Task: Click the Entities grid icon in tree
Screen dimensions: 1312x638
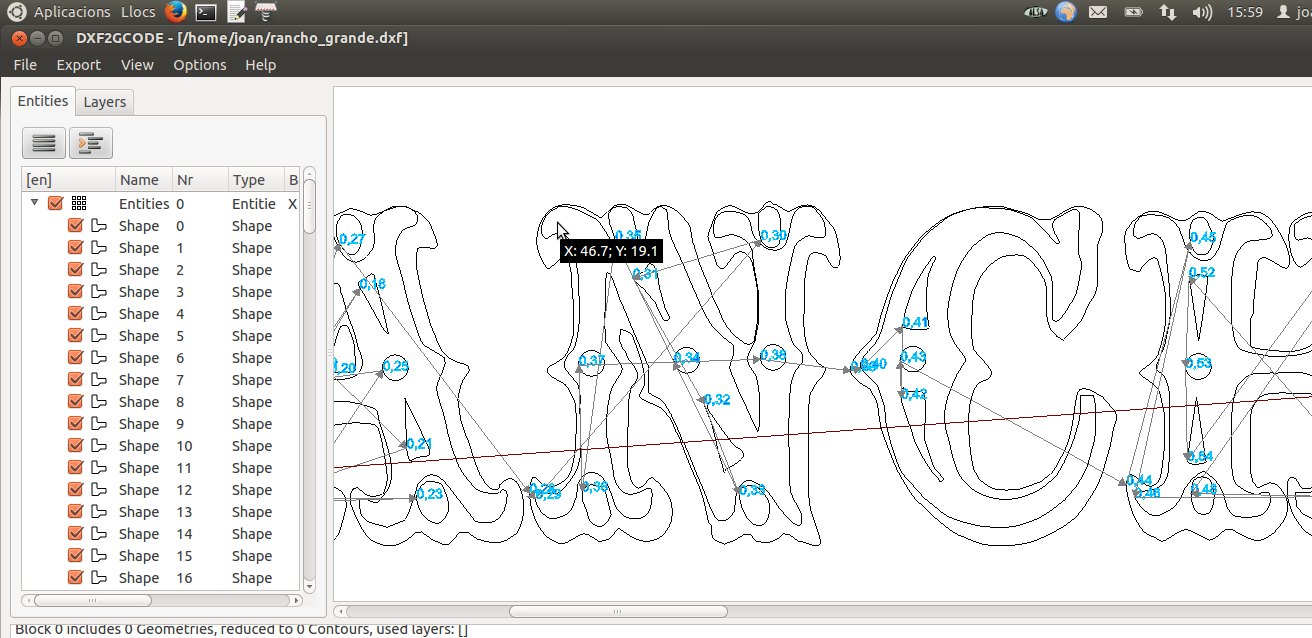Action: [79, 203]
